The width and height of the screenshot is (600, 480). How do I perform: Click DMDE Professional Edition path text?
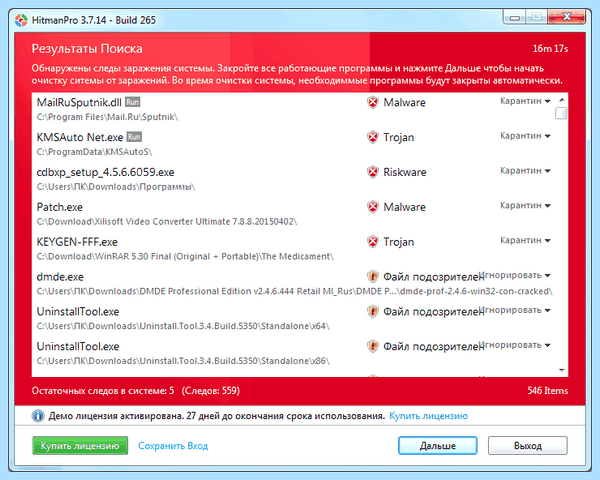(x=294, y=291)
